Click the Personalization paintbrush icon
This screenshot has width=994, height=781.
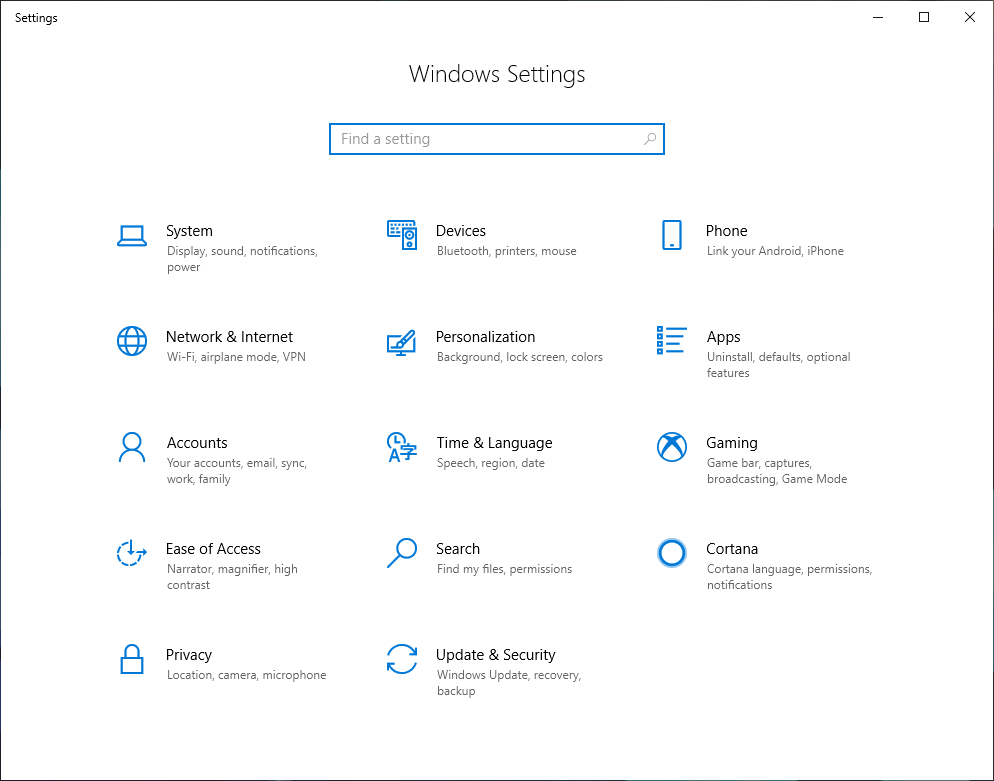pyautogui.click(x=402, y=343)
